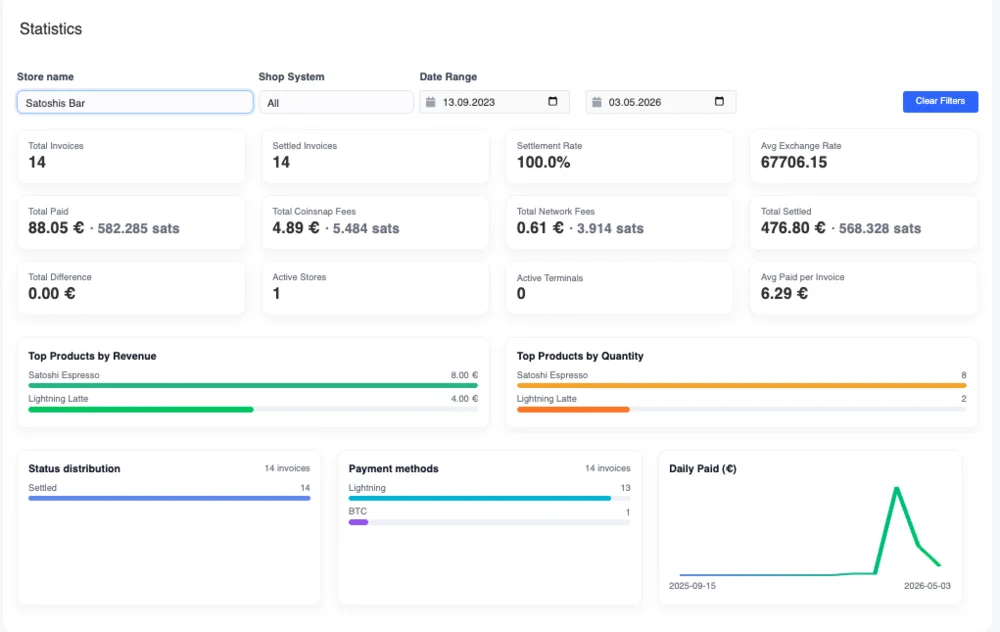1000x632 pixels.
Task: Click the start date field 13.09.2023
Action: pos(494,102)
